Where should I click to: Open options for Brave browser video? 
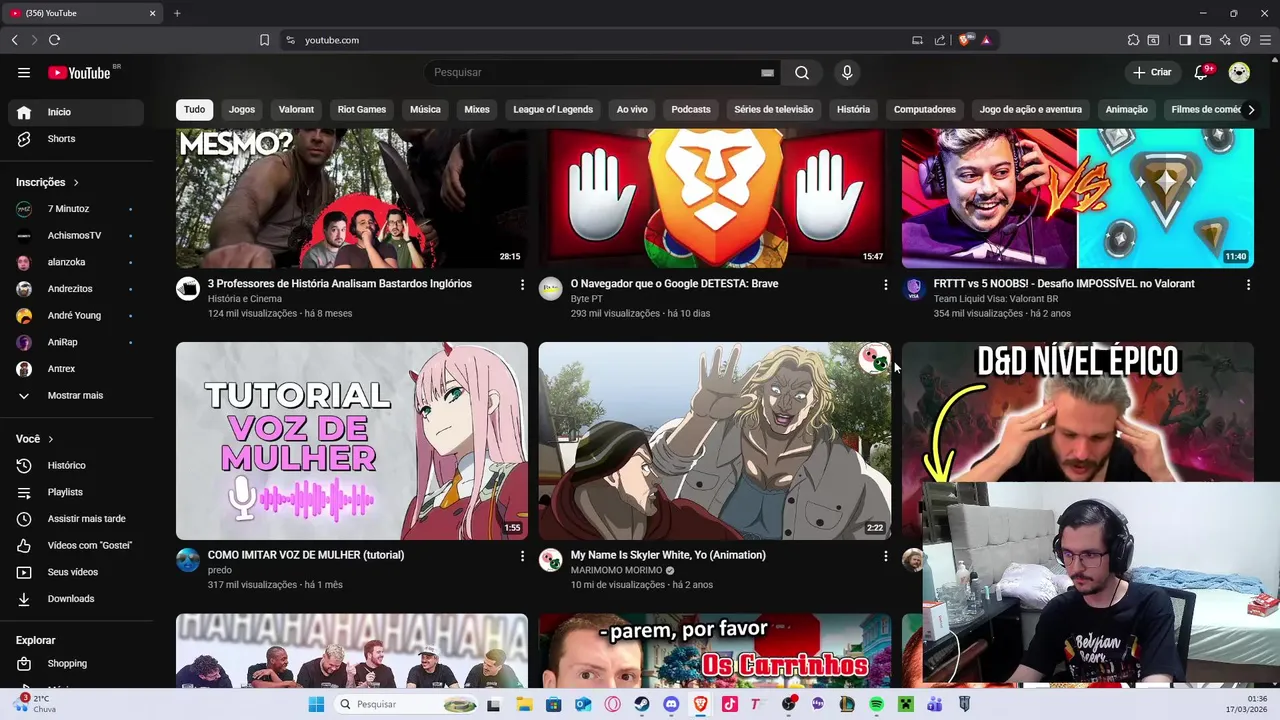click(x=885, y=285)
